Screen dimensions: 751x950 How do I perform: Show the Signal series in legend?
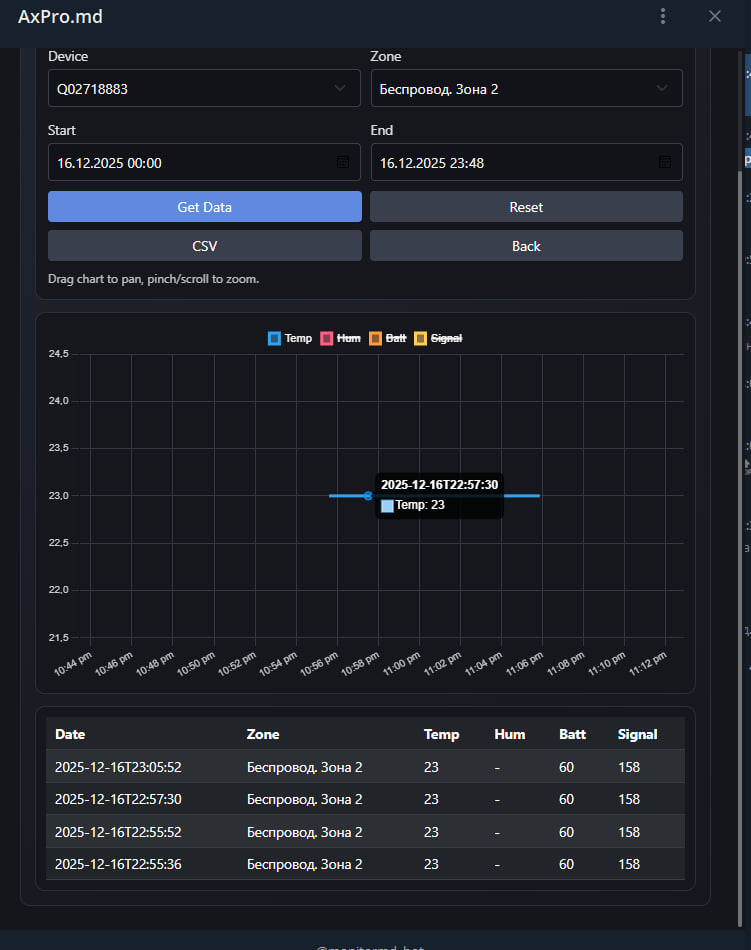[x=437, y=338]
